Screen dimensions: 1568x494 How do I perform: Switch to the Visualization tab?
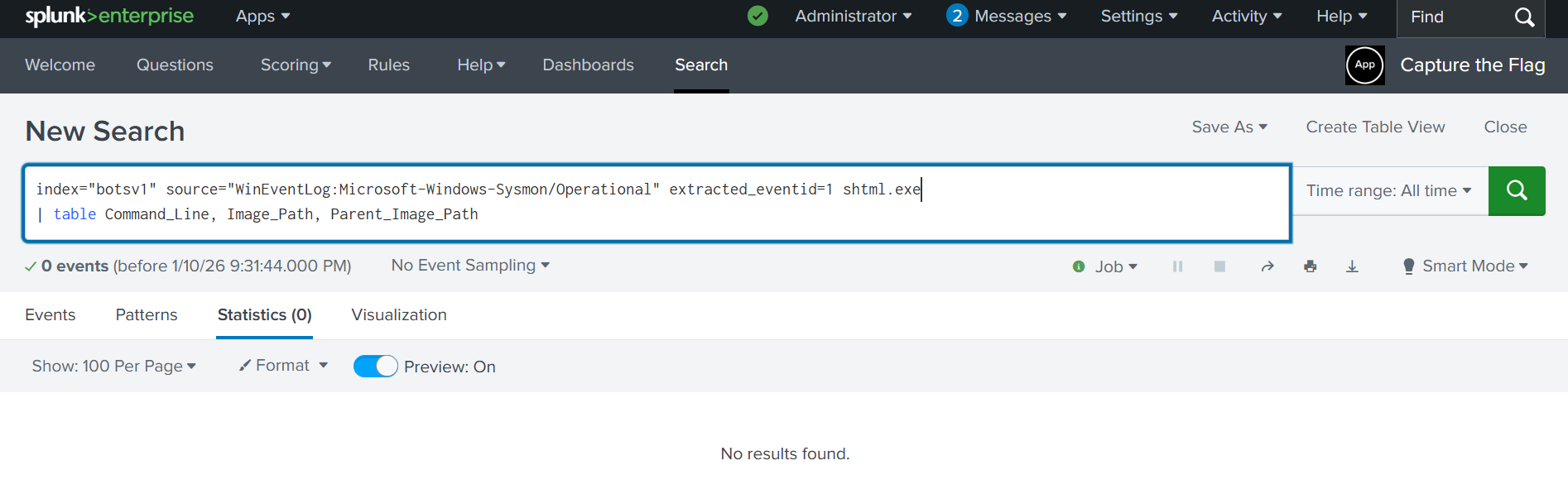tap(399, 314)
